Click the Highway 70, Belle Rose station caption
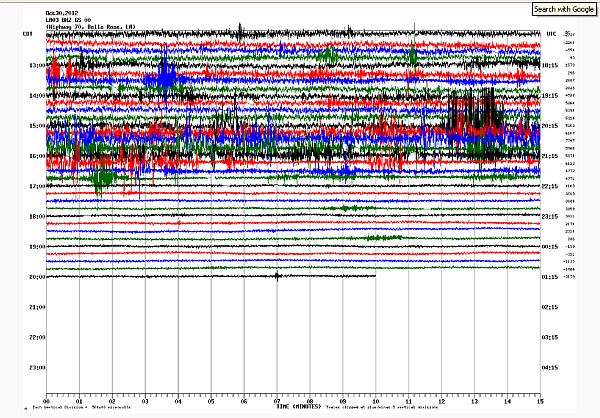600x418 pixels. [84, 27]
